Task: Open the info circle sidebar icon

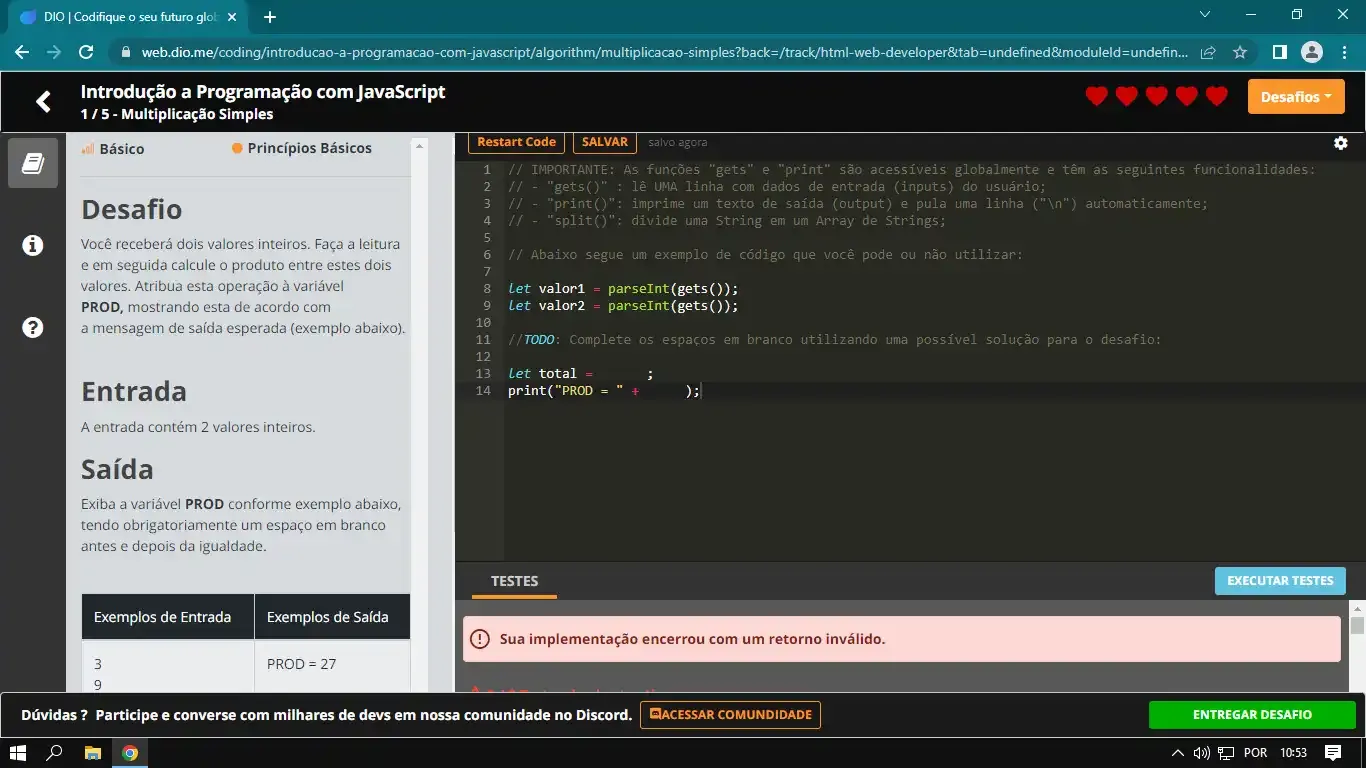Action: (x=33, y=245)
